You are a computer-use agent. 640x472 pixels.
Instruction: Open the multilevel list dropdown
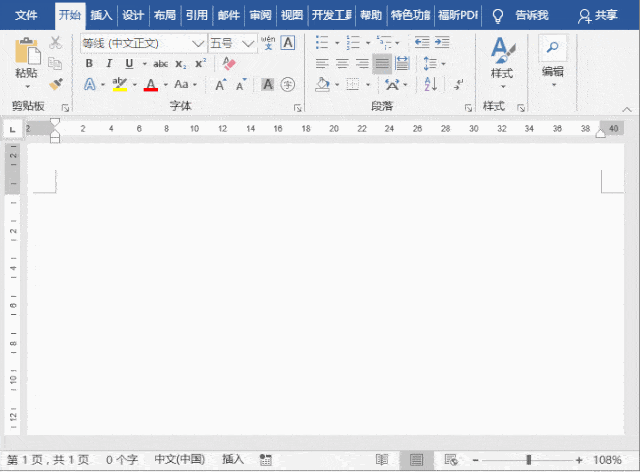(x=398, y=43)
